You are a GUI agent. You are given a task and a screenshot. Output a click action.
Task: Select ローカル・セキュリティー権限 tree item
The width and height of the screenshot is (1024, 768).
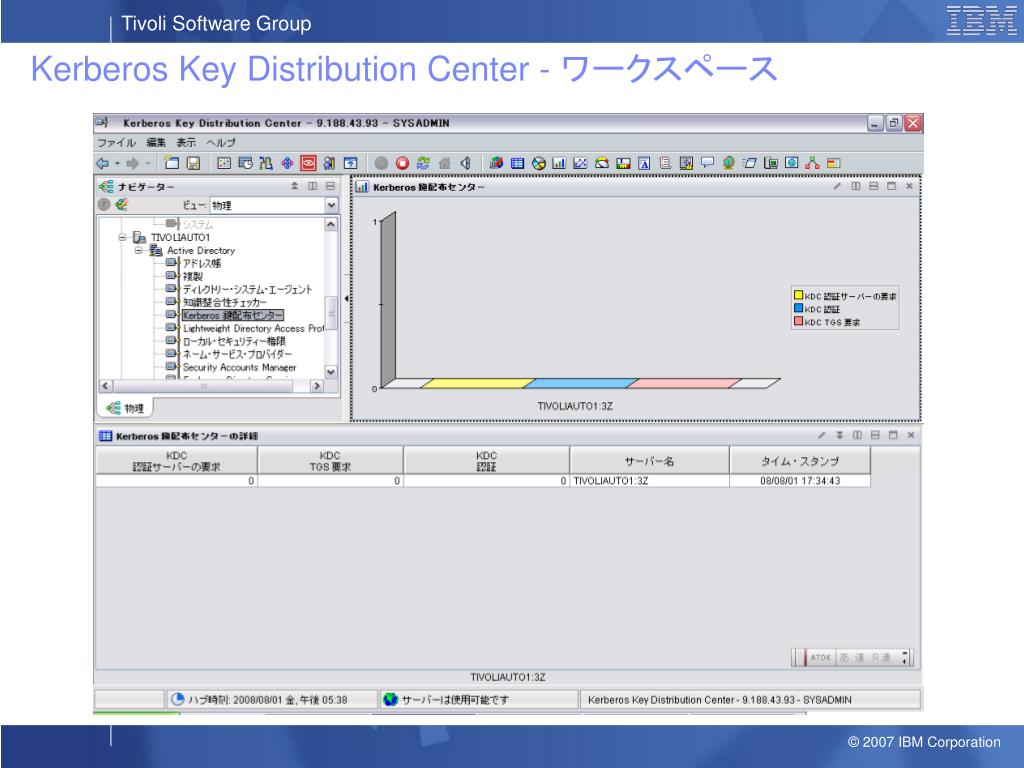pos(234,342)
